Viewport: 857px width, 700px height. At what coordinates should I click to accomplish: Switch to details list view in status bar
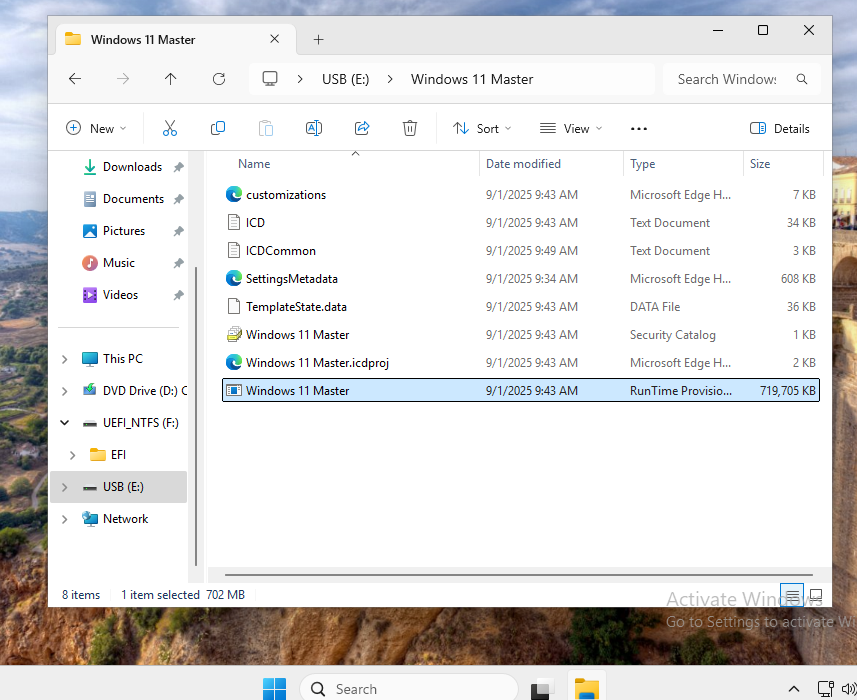pyautogui.click(x=793, y=595)
